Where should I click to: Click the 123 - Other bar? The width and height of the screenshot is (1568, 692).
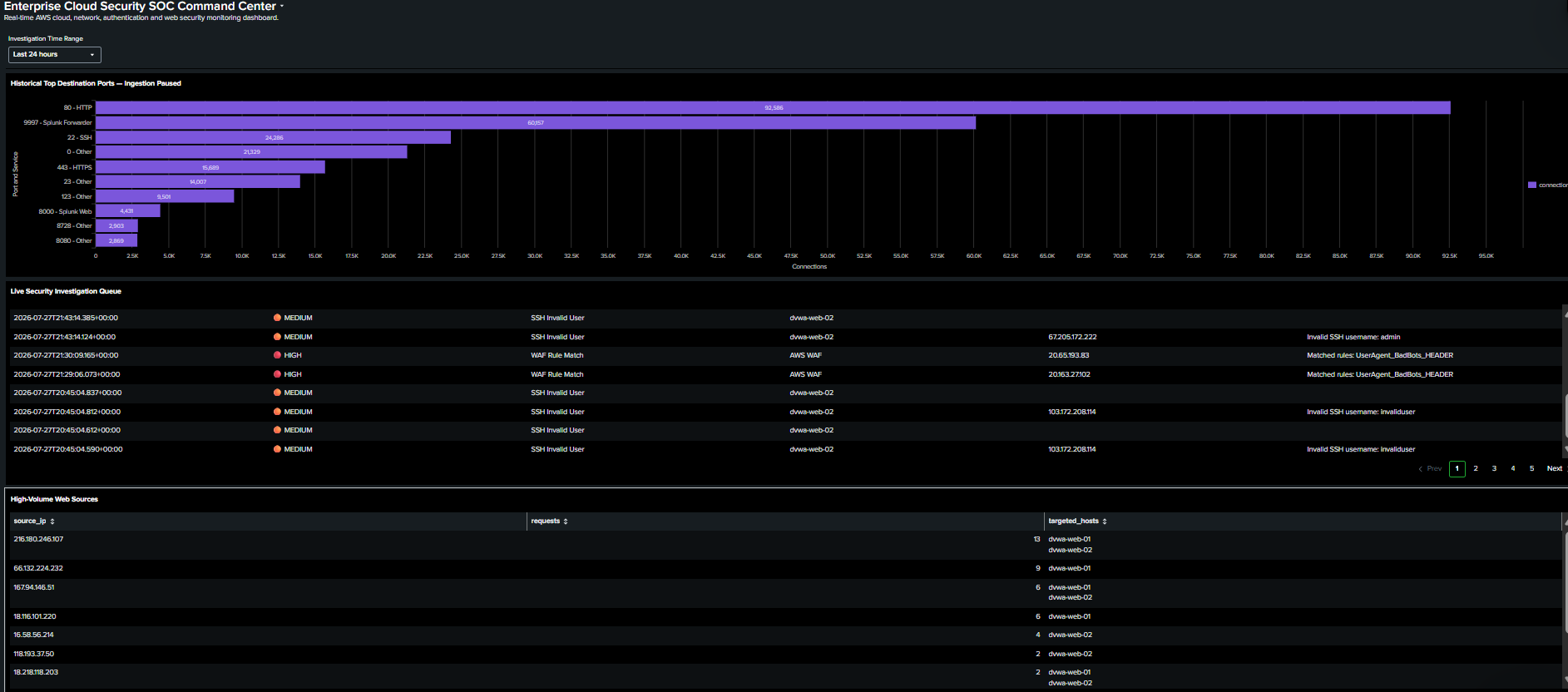165,196
